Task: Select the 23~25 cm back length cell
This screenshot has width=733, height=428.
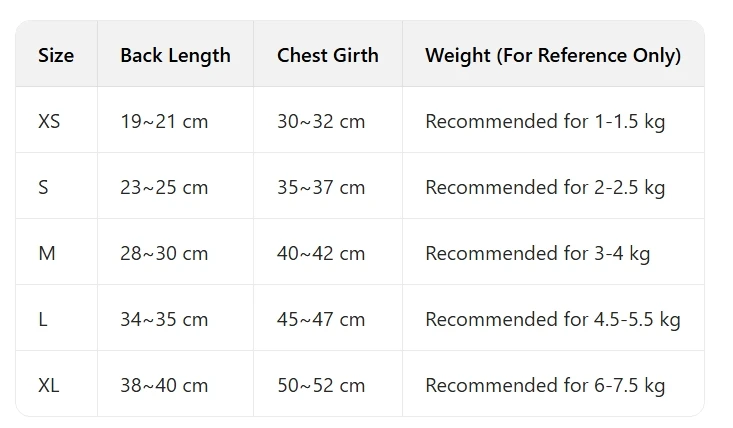Action: pos(164,187)
